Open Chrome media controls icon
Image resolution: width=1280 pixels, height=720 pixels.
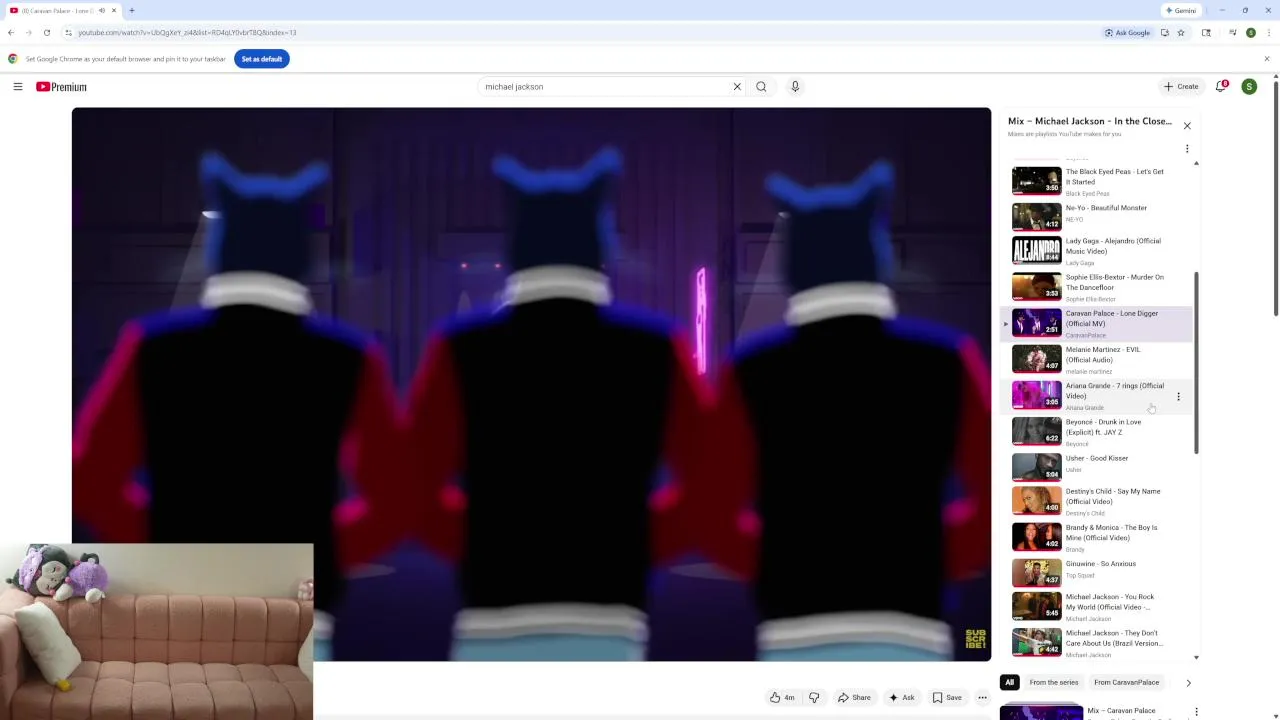click(x=1233, y=33)
